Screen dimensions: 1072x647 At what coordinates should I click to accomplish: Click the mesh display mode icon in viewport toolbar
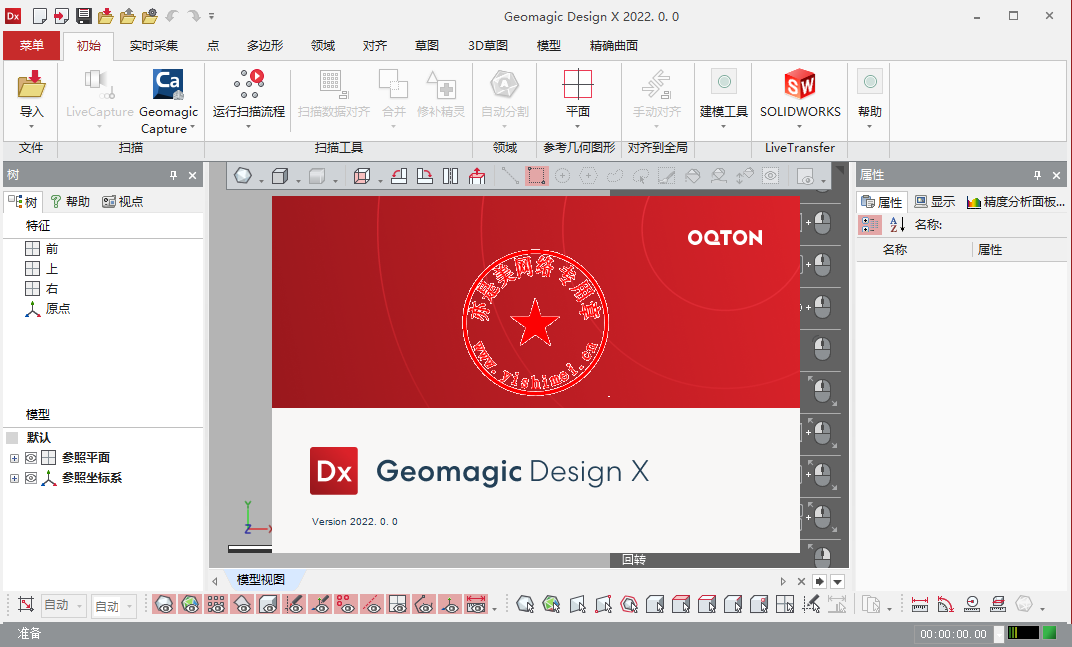pyautogui.click(x=243, y=176)
